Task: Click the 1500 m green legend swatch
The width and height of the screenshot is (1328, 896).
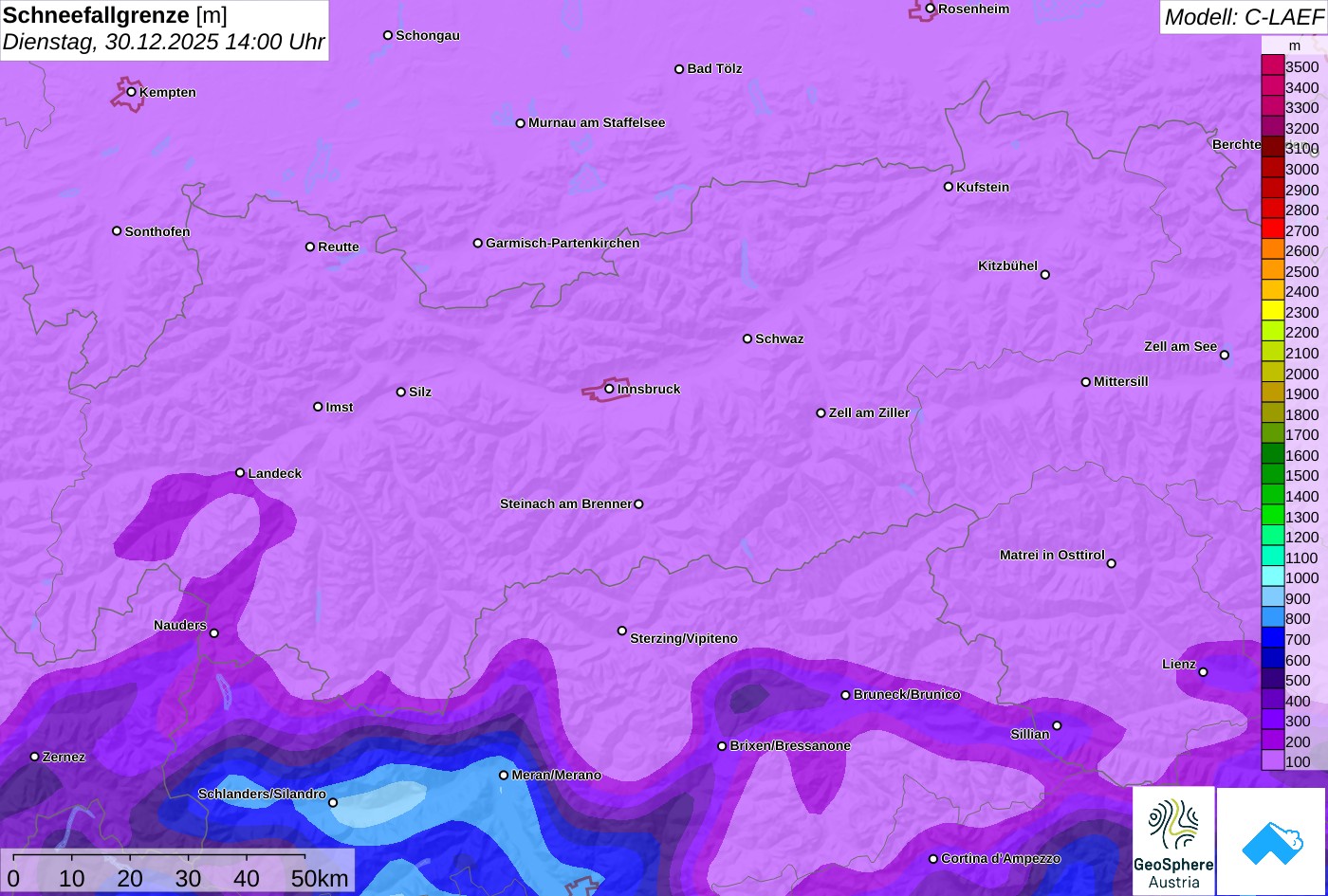Action: click(x=1272, y=475)
